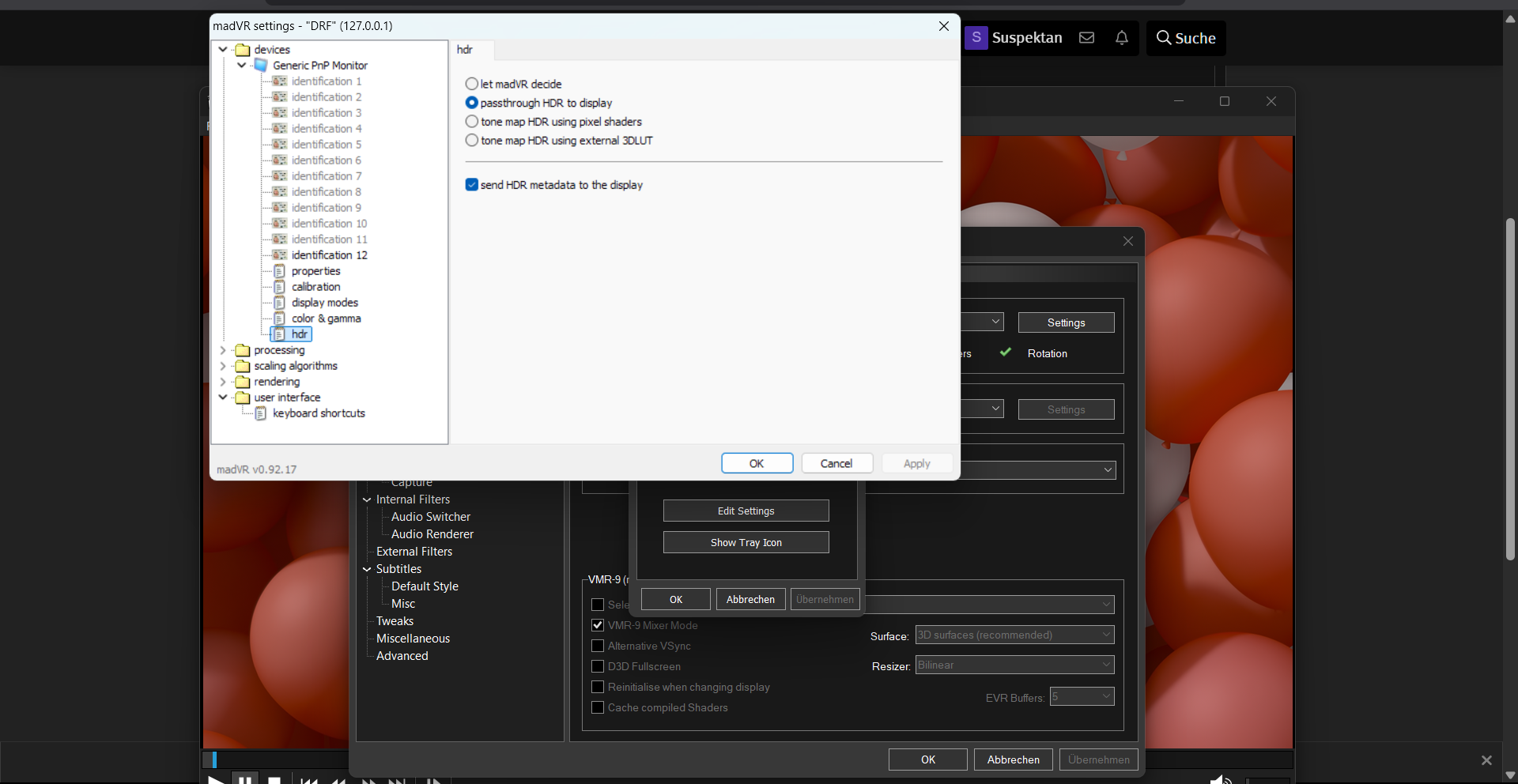1518x784 pixels.
Task: Click the green Rotation checkmark icon
Action: tap(1006, 352)
